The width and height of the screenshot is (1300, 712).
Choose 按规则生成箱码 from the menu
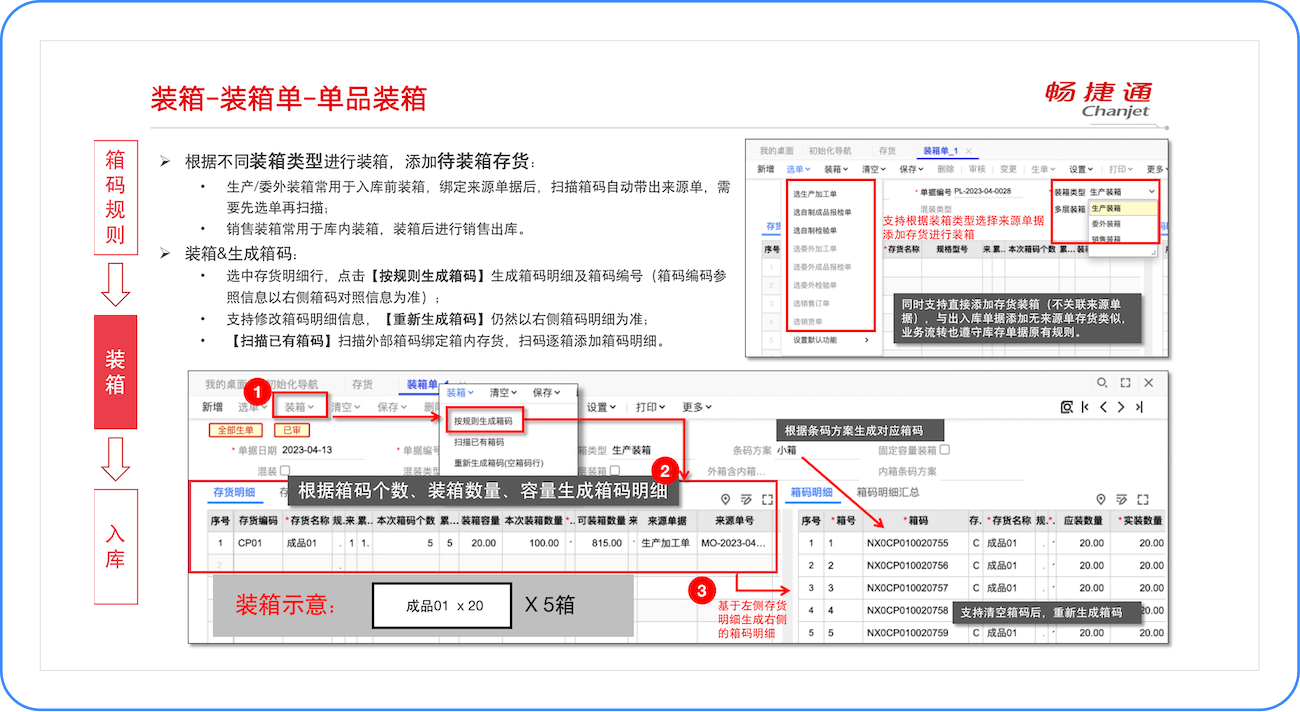point(486,420)
